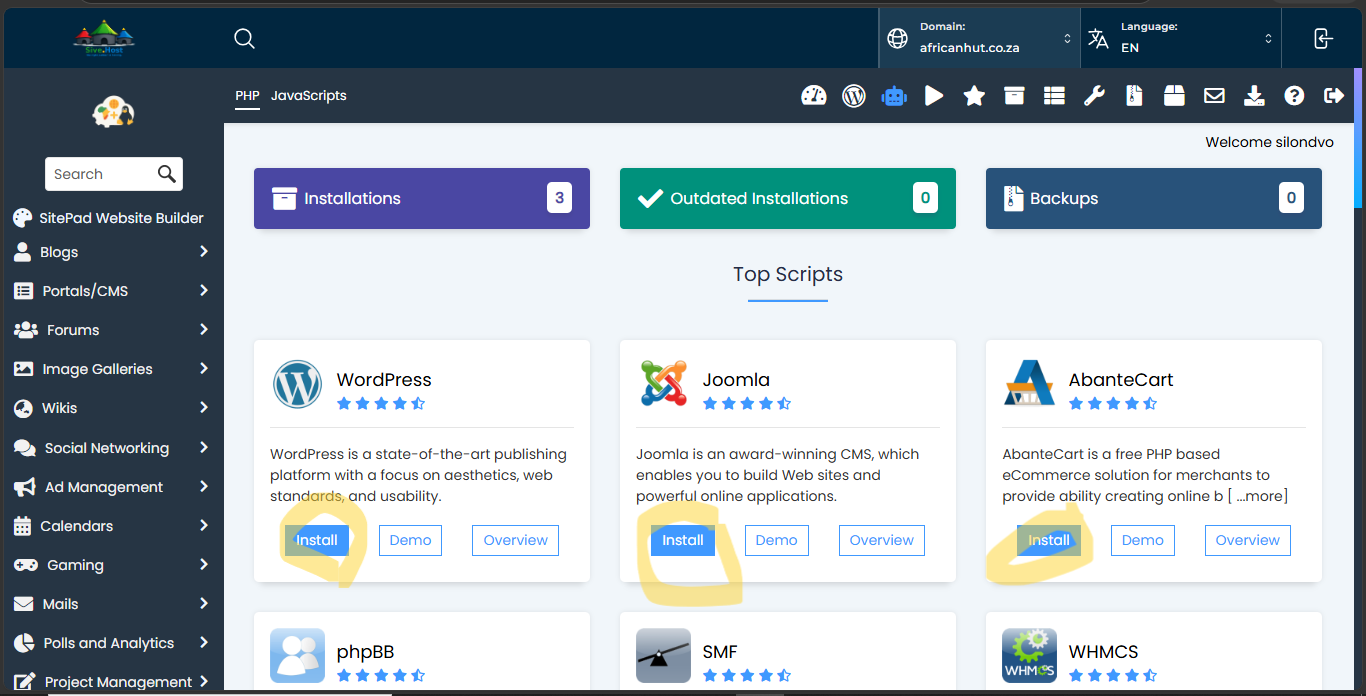The height and width of the screenshot is (696, 1366).
Task: Click the phpBB logo icon
Action: (x=297, y=655)
